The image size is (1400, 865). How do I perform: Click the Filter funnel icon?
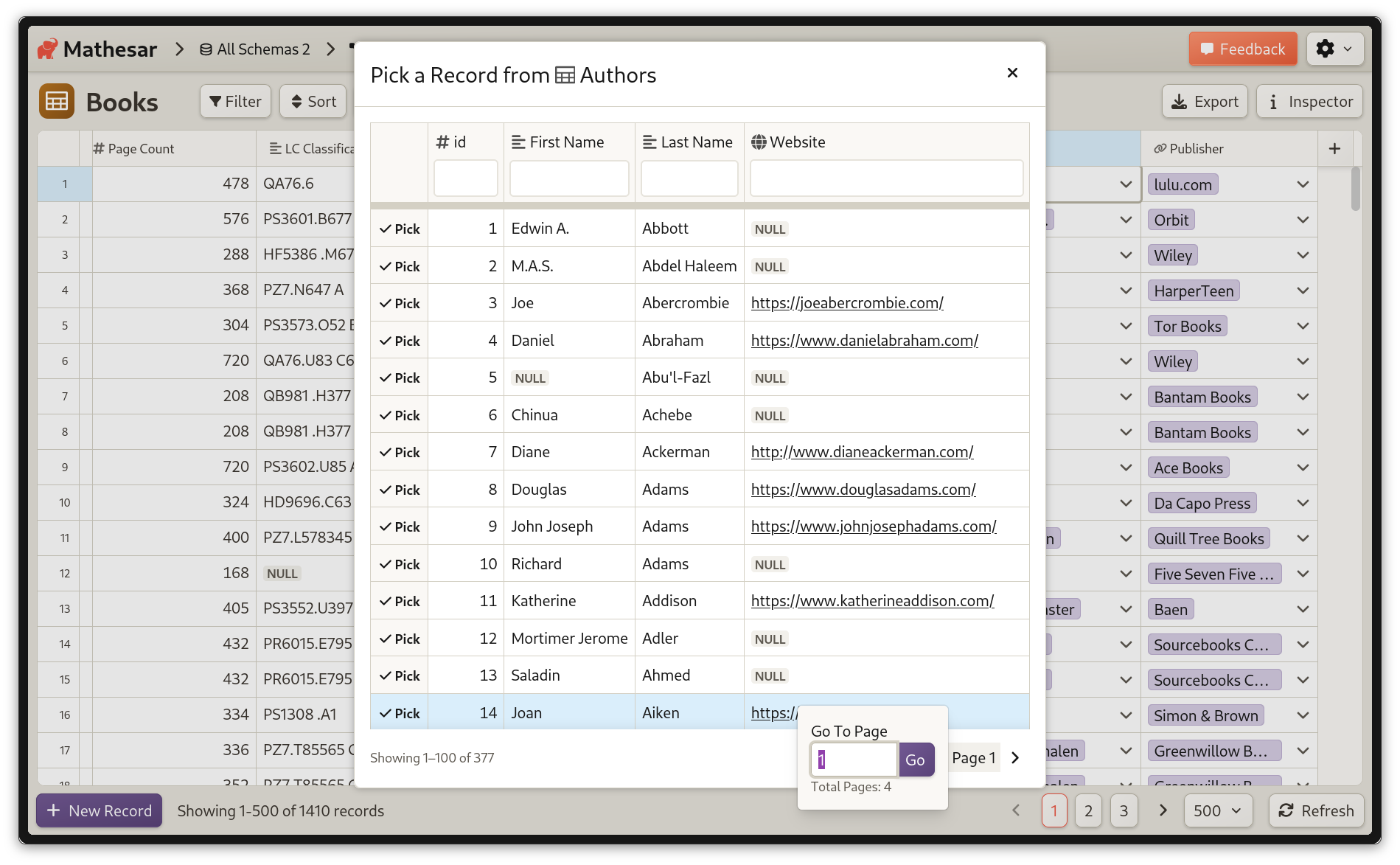click(215, 101)
